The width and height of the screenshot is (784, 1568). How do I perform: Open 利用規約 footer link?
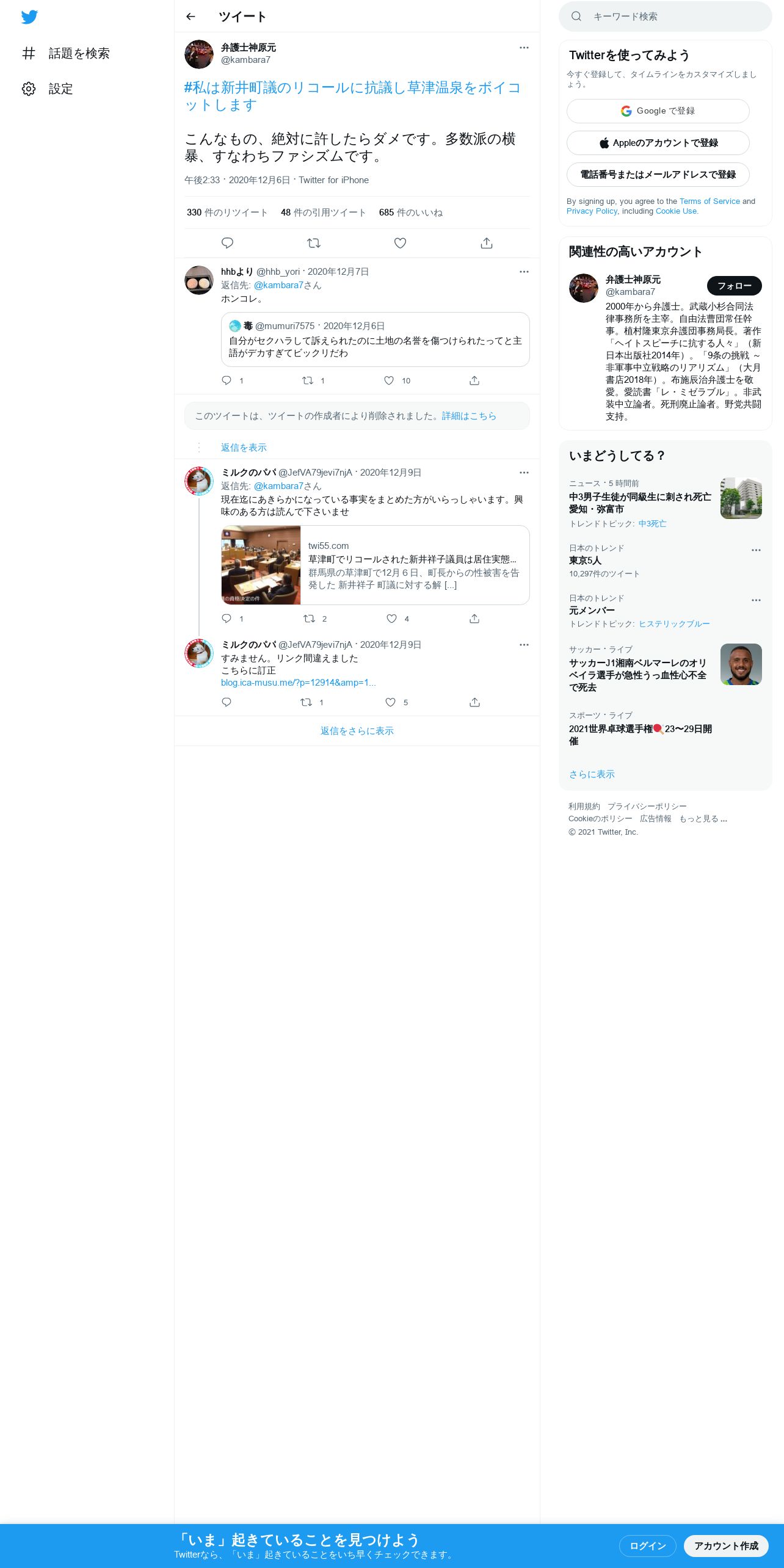coord(584,807)
